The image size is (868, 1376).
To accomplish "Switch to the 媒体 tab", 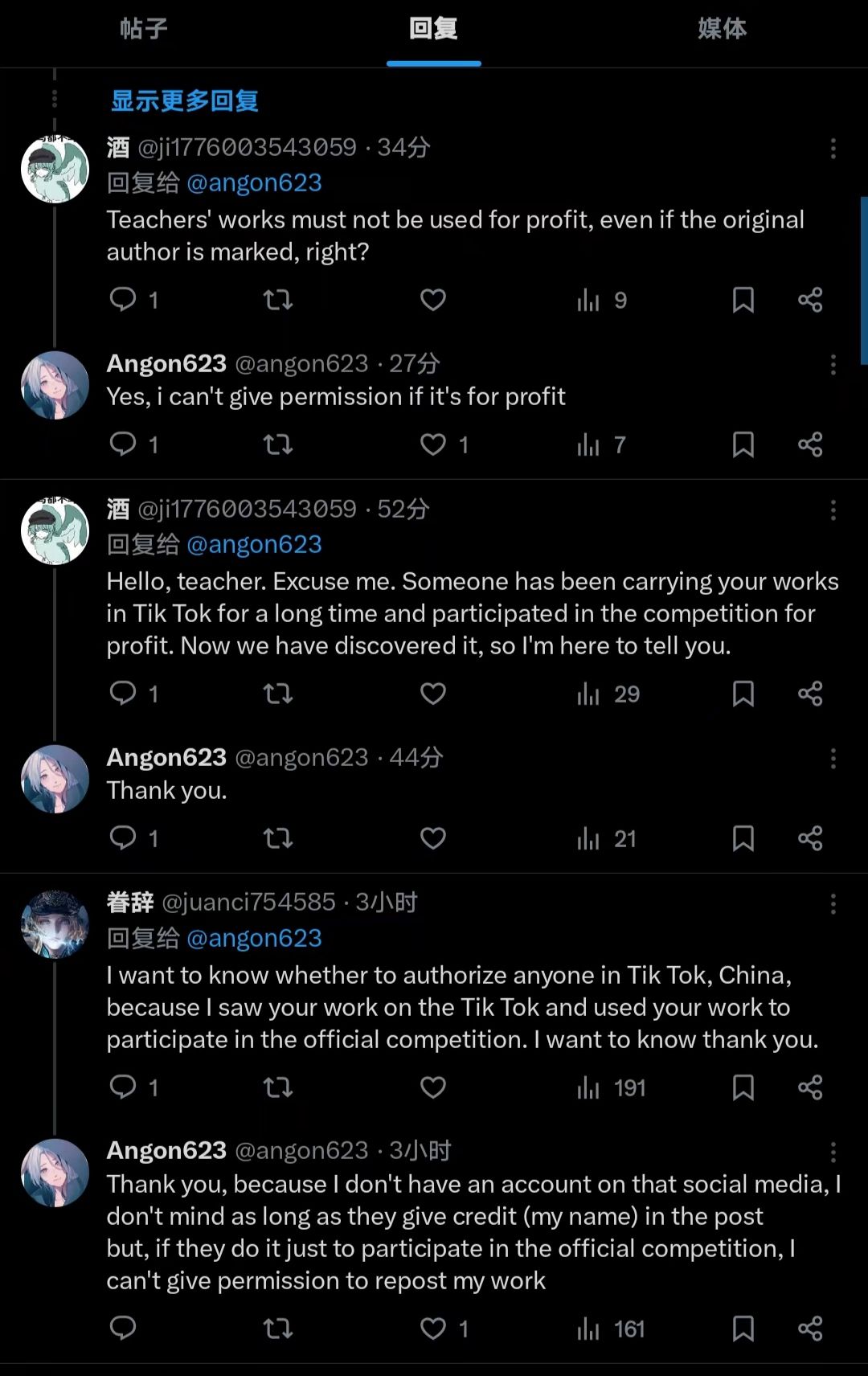I will coord(722,29).
